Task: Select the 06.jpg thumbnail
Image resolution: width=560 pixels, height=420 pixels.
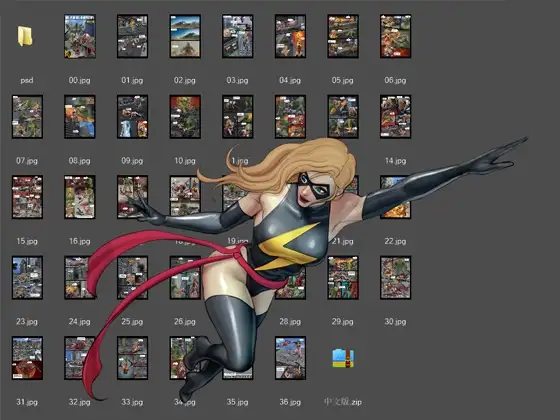Action: (x=396, y=36)
